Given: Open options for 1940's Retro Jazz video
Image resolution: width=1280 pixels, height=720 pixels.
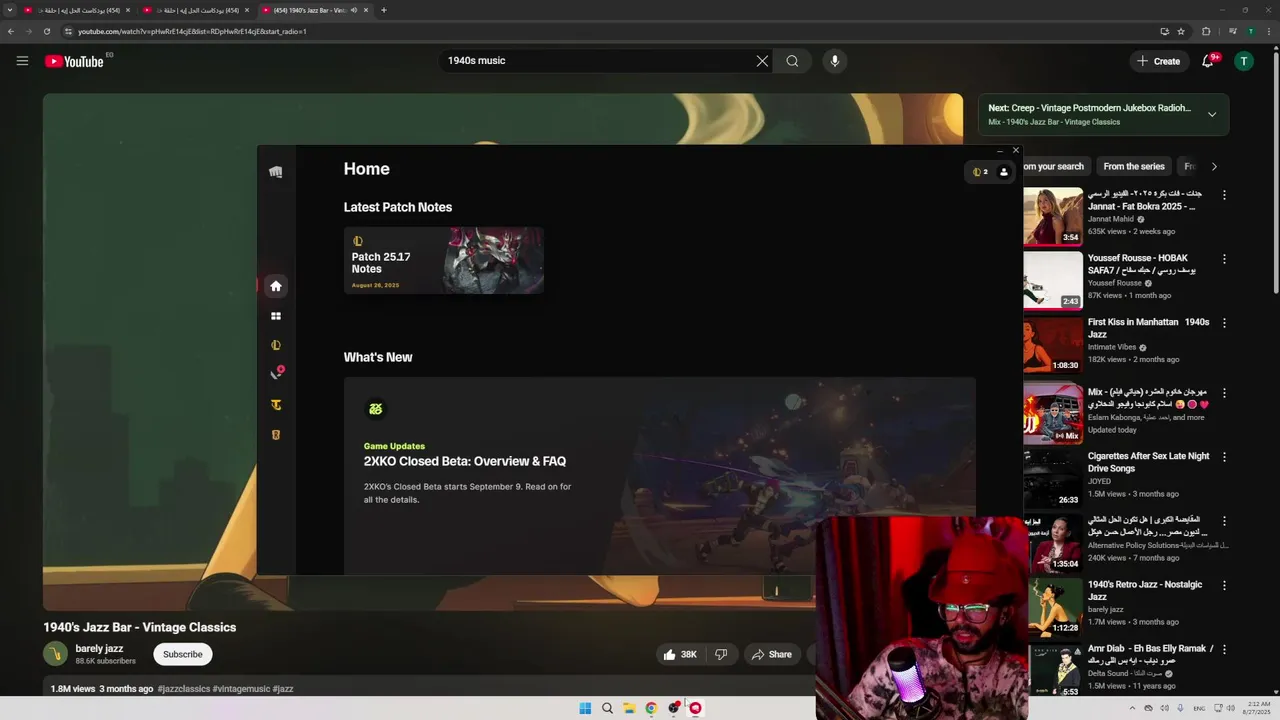Looking at the screenshot, I should click(x=1224, y=585).
